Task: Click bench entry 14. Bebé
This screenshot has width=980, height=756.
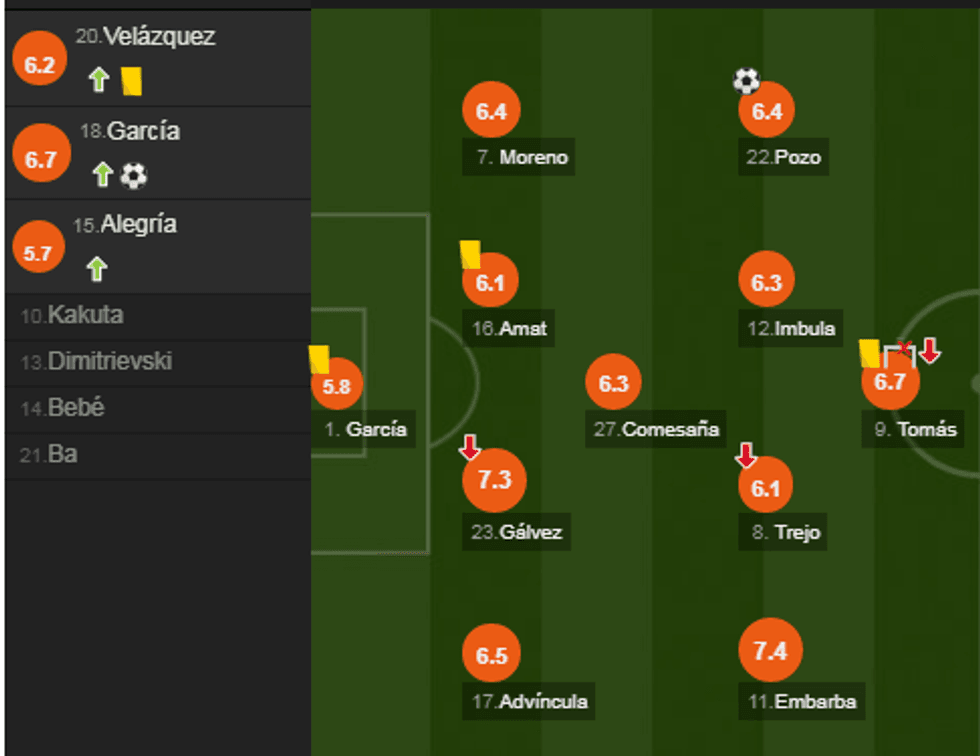Action: 63,408
